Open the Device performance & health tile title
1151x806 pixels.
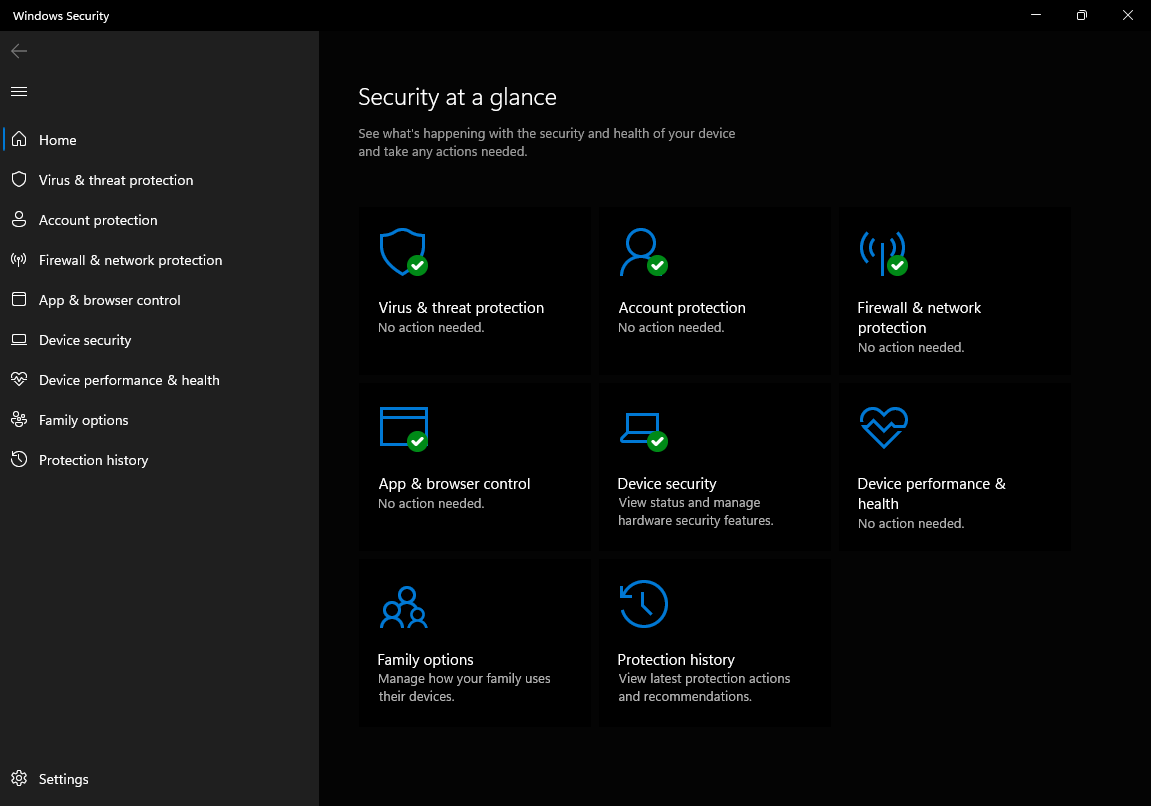coord(931,493)
